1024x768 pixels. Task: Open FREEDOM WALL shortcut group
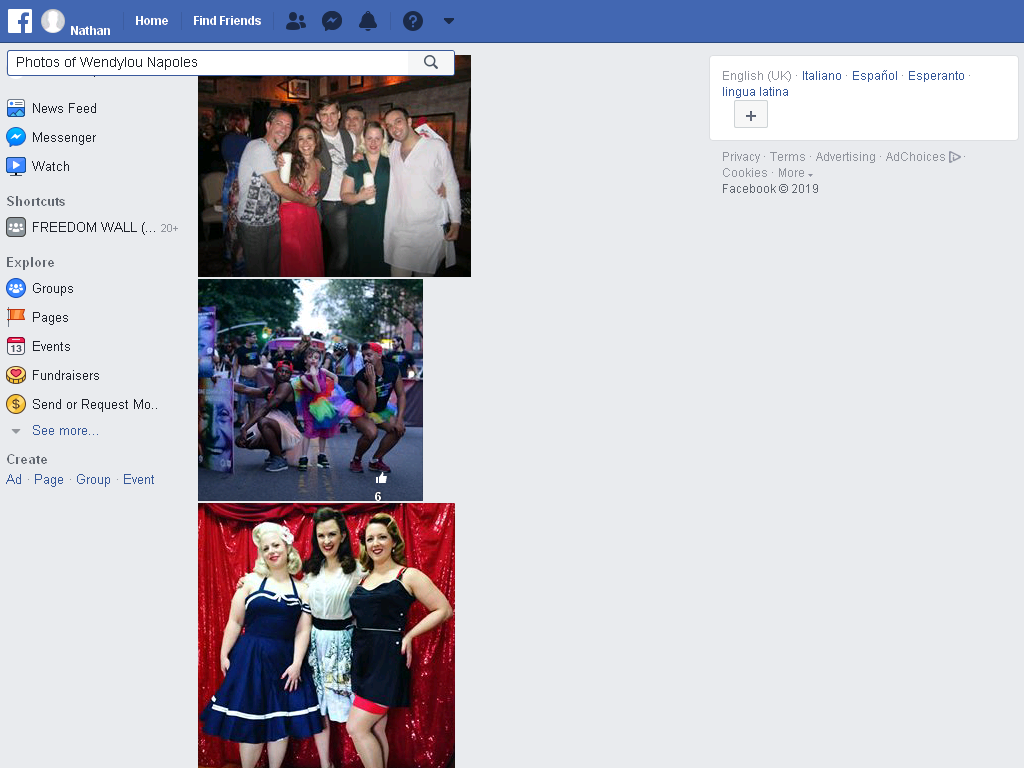coord(92,227)
